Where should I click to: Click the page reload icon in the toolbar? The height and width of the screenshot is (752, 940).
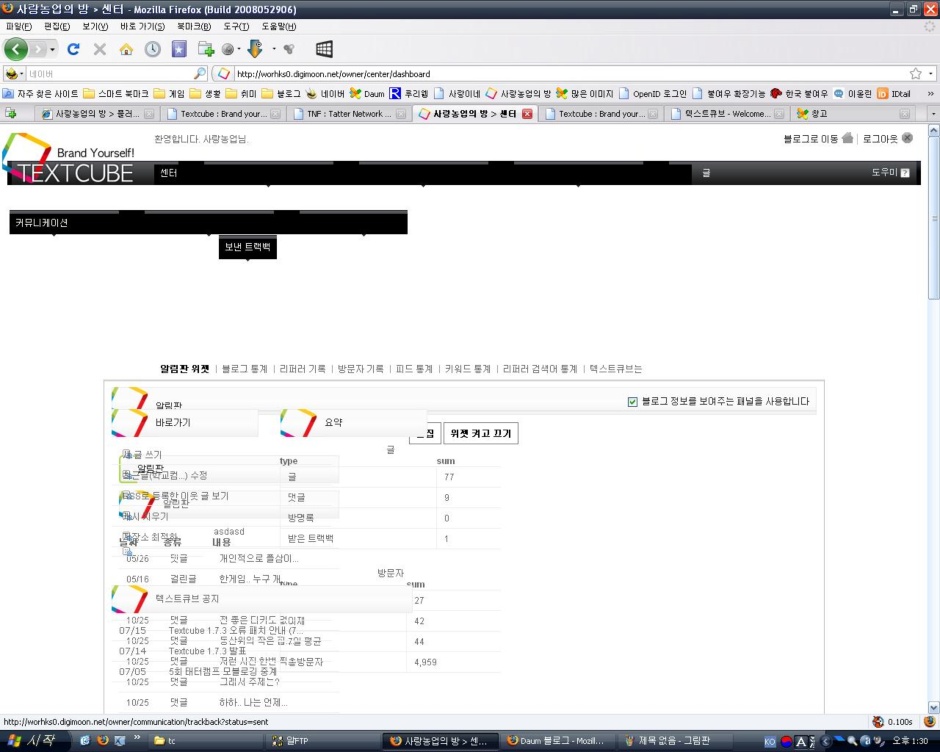point(73,50)
